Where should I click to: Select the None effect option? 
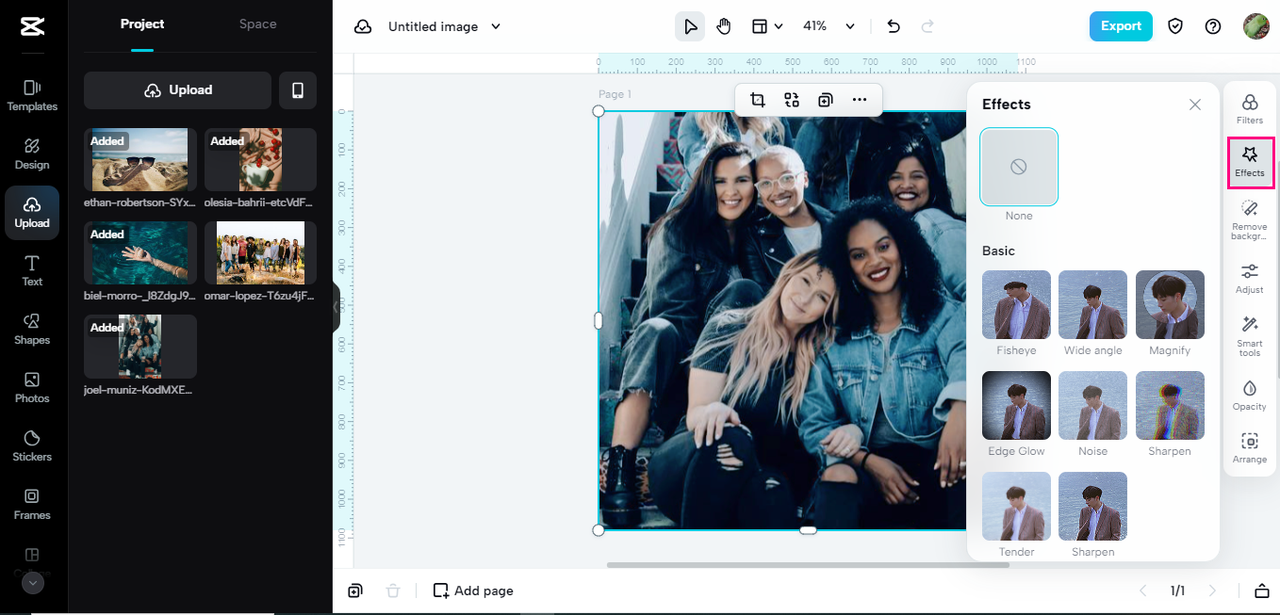(1018, 167)
